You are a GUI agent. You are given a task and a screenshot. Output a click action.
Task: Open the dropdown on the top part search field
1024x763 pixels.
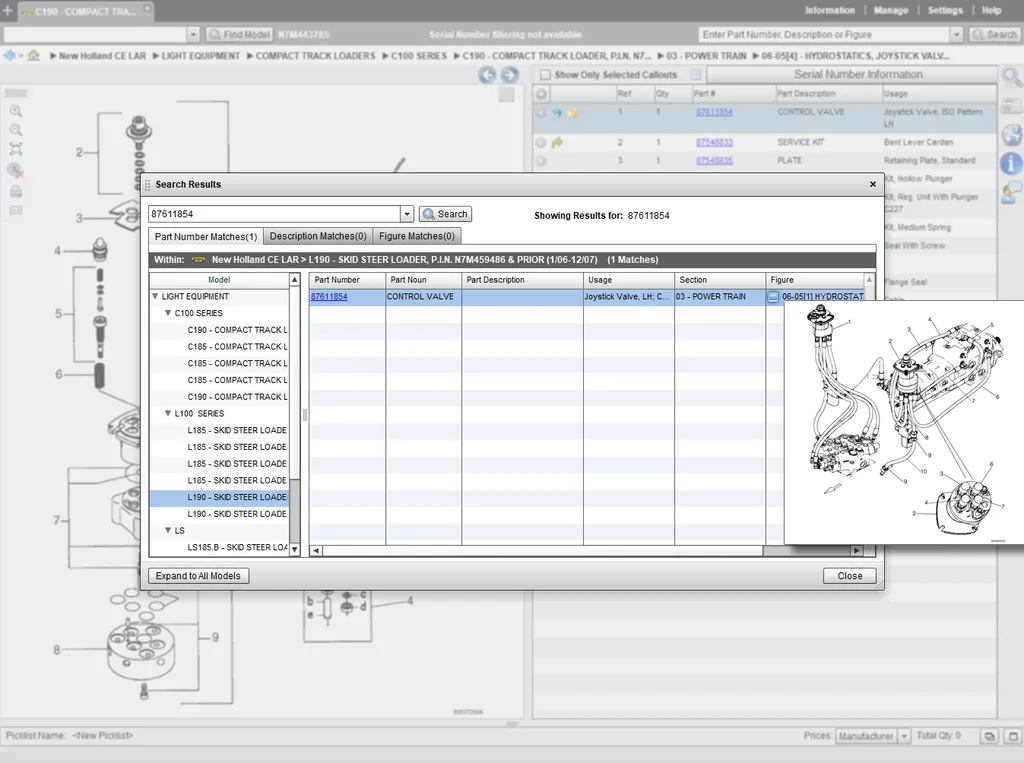(957, 35)
